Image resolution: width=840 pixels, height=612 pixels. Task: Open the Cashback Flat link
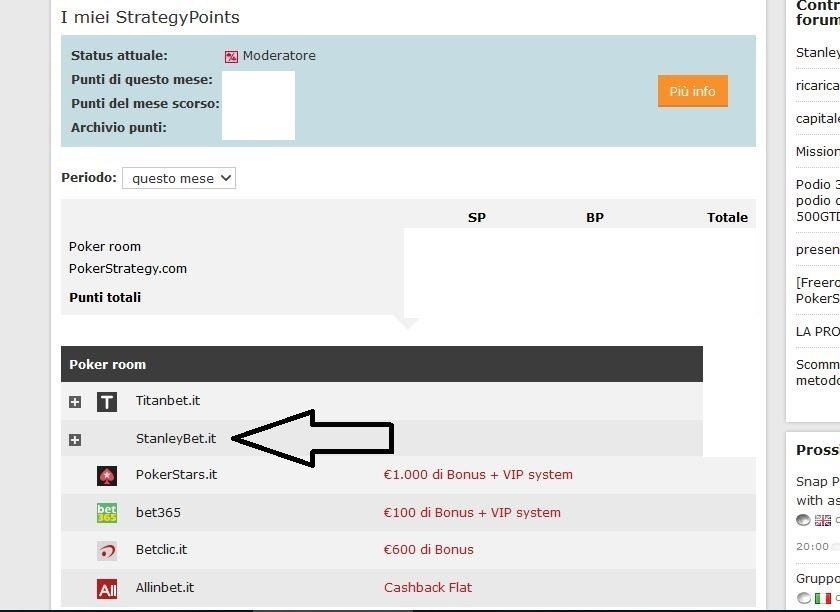click(x=428, y=587)
